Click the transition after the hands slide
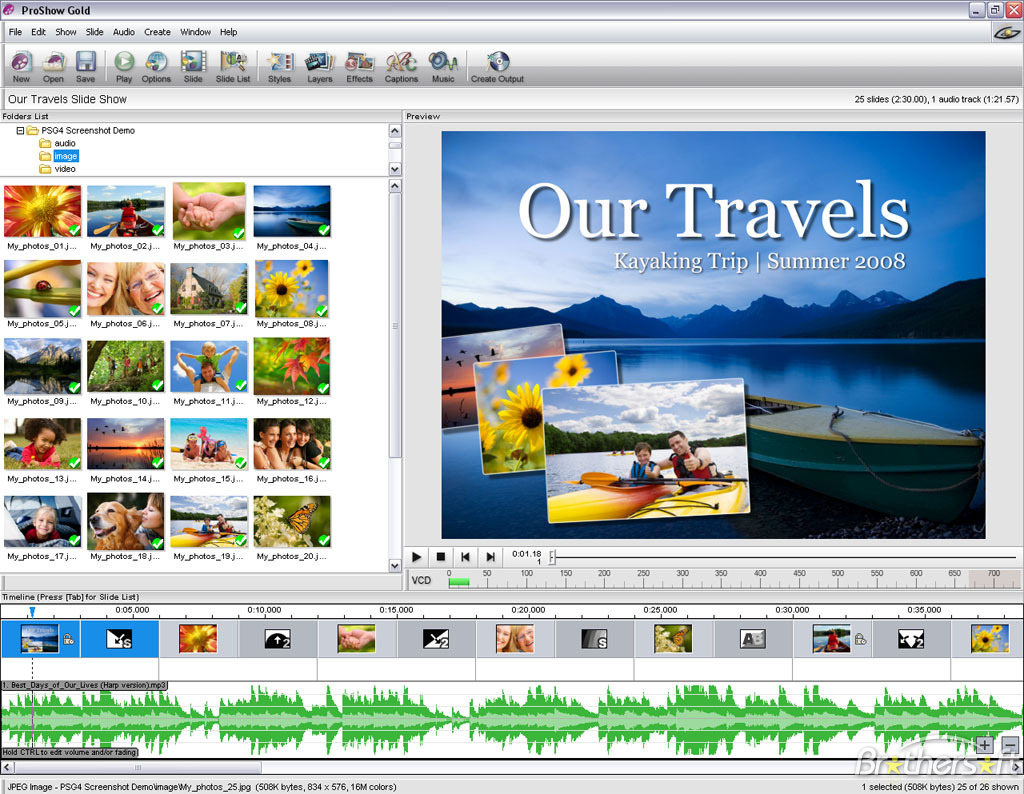Image resolution: width=1024 pixels, height=794 pixels. click(436, 639)
